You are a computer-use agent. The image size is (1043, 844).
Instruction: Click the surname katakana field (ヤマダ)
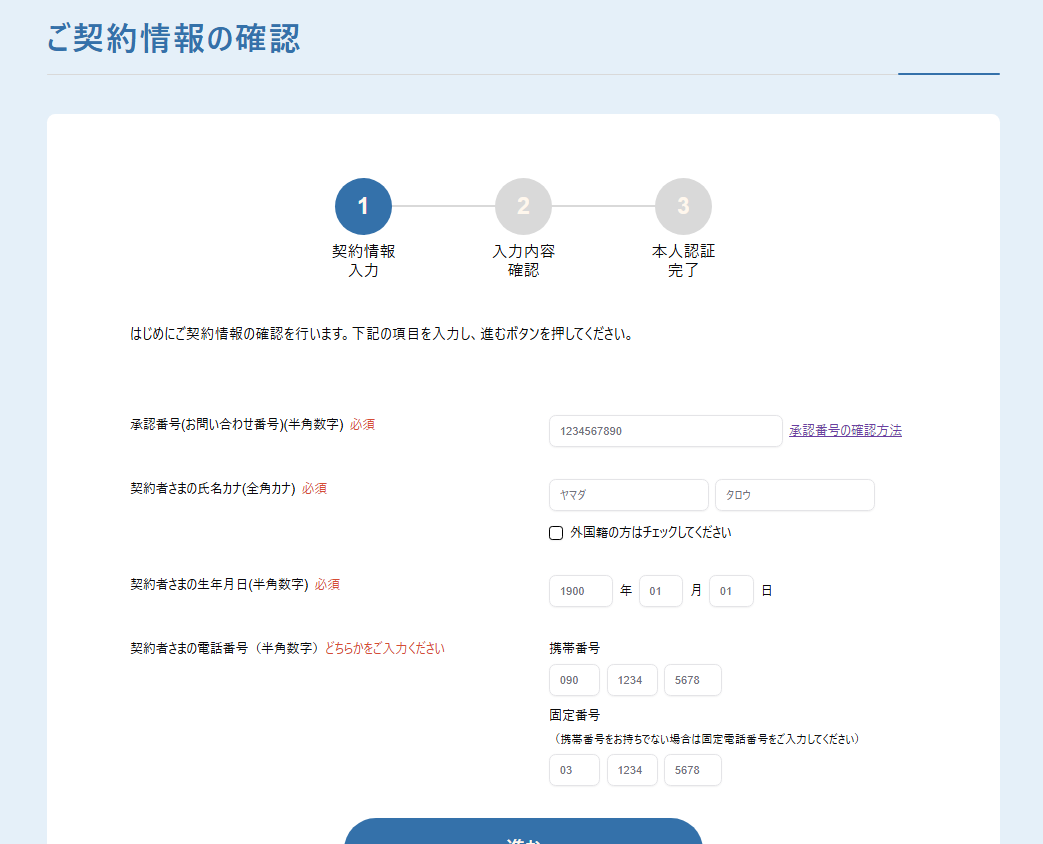(628, 495)
